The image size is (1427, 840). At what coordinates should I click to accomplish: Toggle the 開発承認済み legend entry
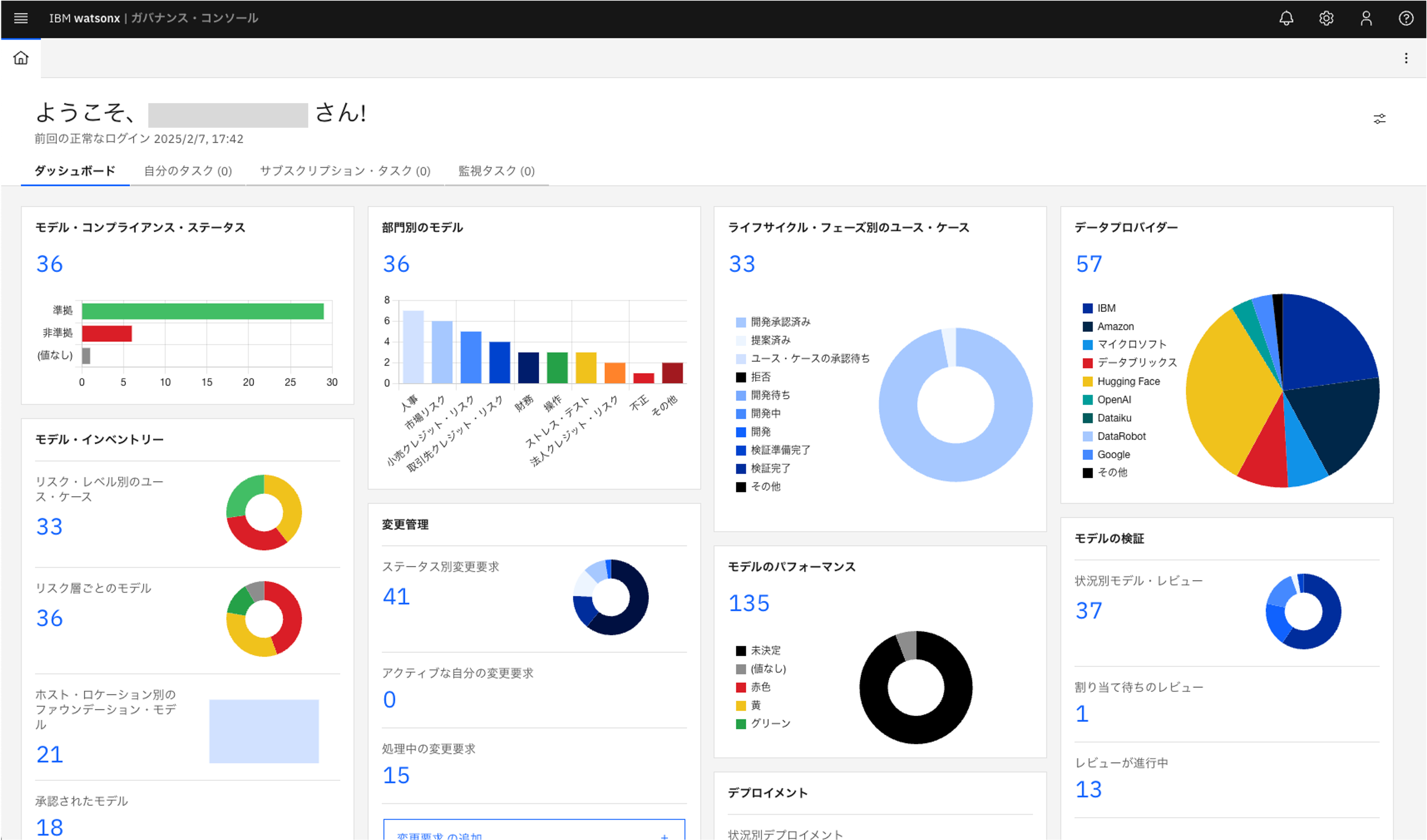pos(780,322)
